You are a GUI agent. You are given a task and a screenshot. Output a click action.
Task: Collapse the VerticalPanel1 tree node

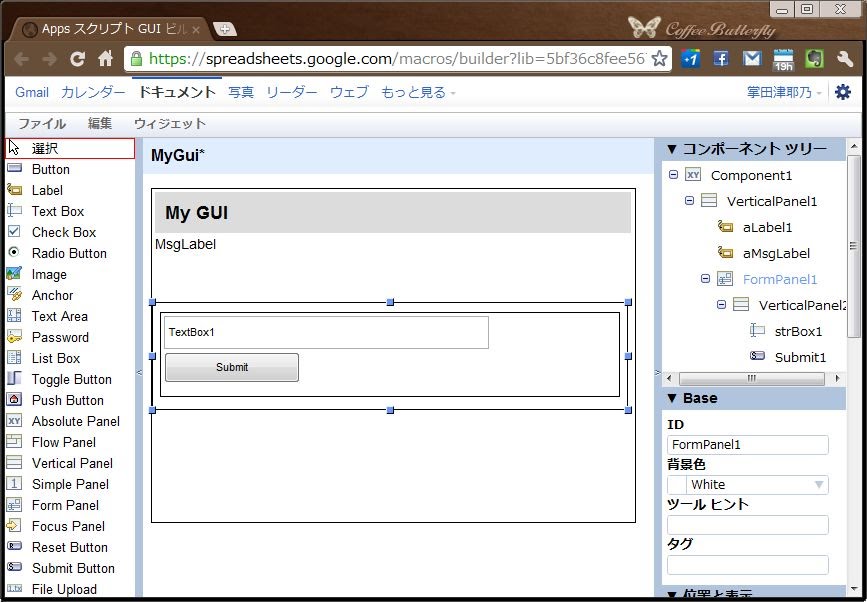coord(690,201)
